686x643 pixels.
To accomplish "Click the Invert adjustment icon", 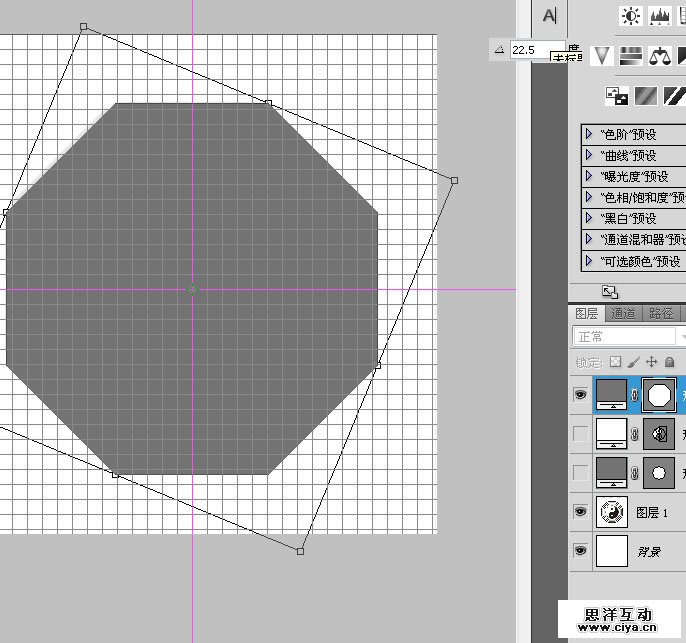I will point(618,96).
